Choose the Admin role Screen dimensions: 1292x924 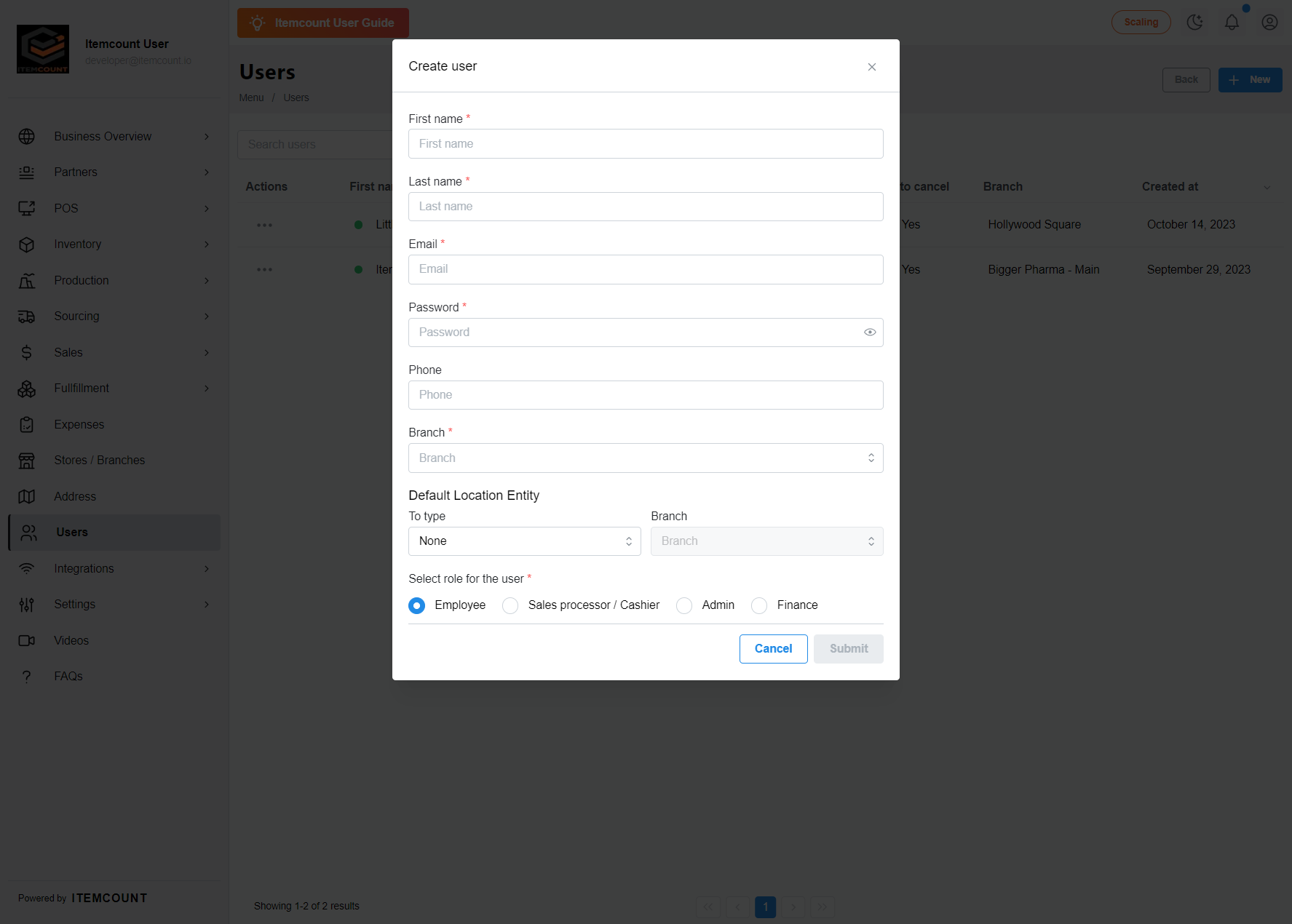684,605
